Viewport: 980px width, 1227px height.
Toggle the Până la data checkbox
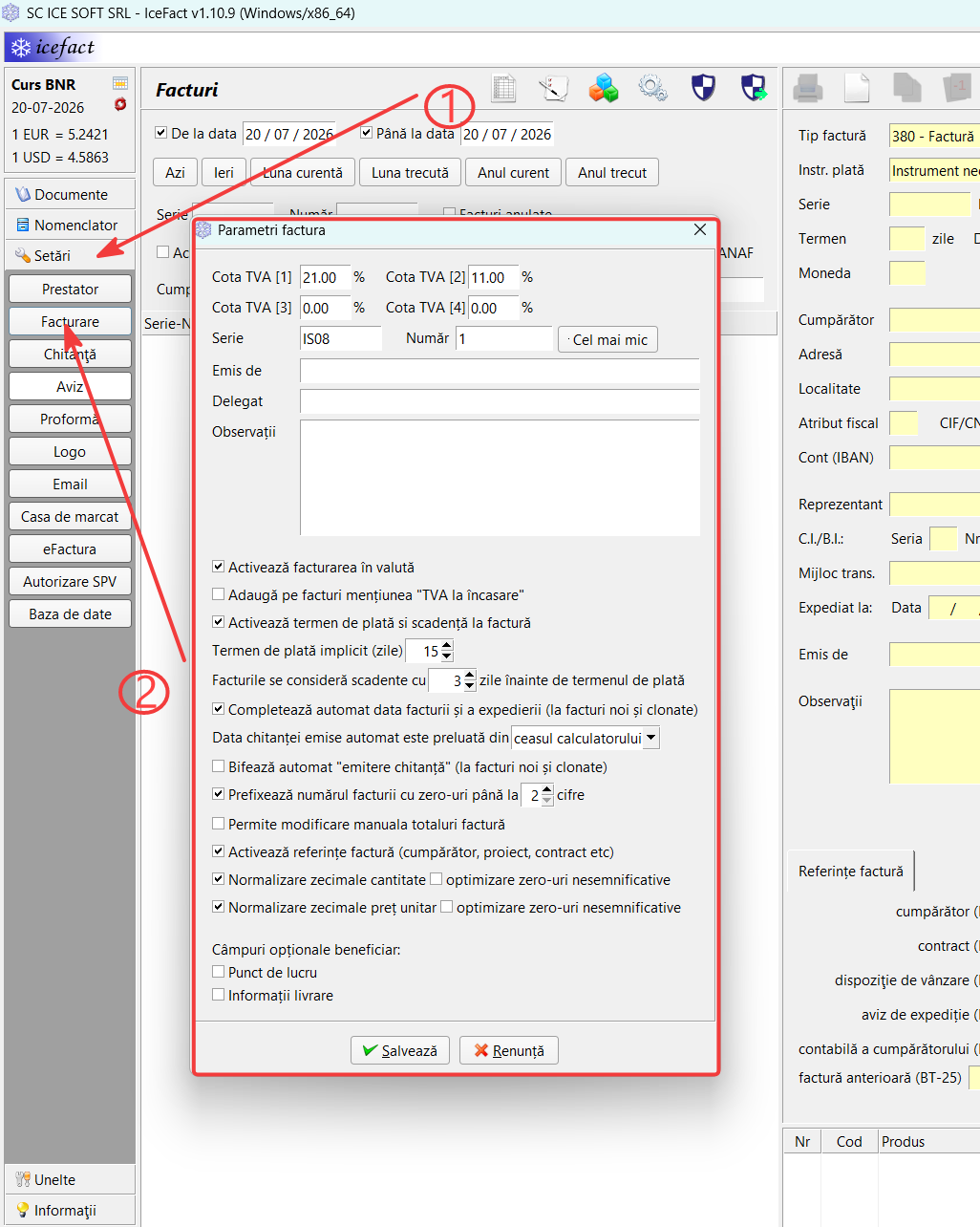[366, 133]
